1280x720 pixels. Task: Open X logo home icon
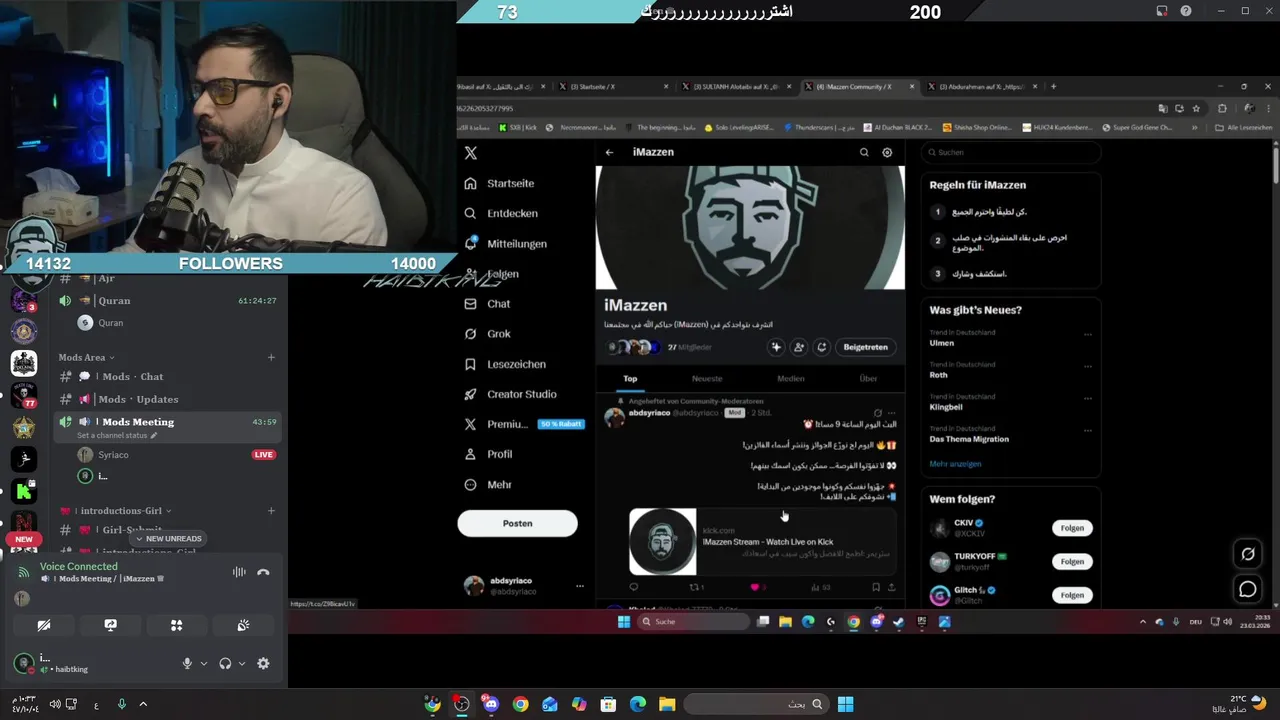pos(471,153)
